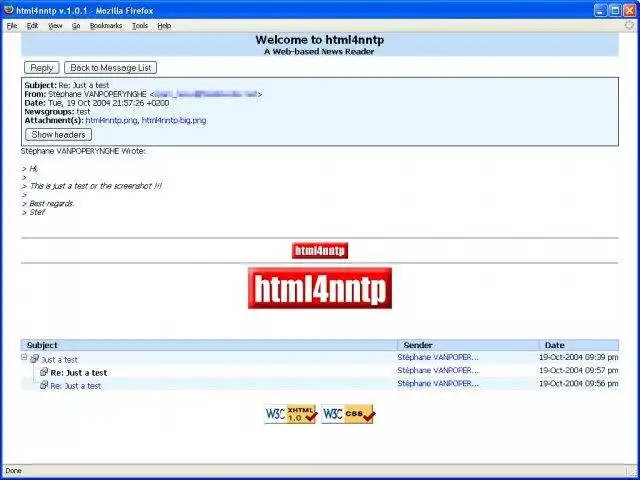Click the Date column header
Screen dimensions: 640x480
pyautogui.click(x=579, y=345)
